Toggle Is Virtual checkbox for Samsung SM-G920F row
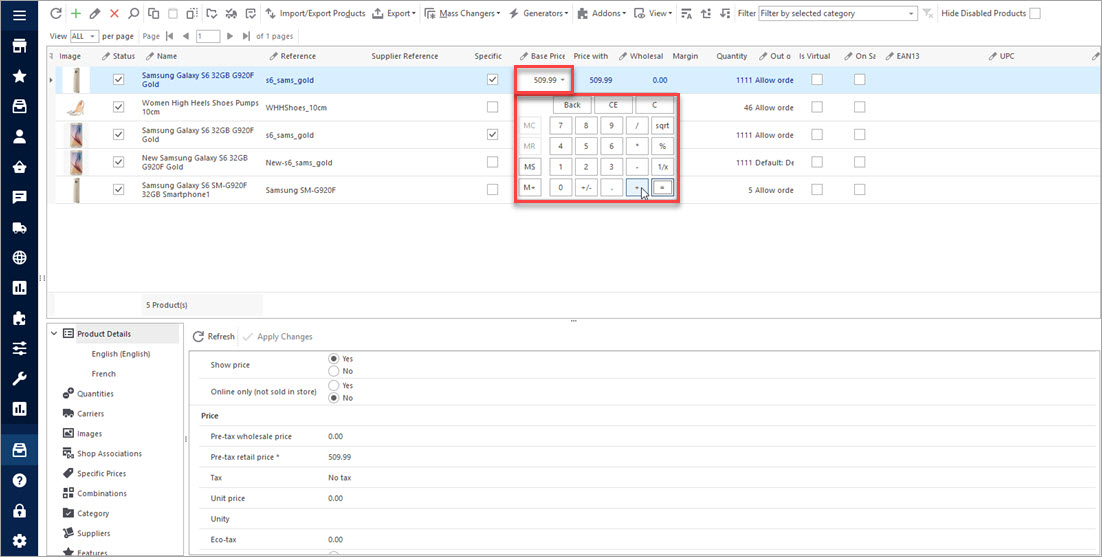The height and width of the screenshot is (557, 1102). point(817,190)
